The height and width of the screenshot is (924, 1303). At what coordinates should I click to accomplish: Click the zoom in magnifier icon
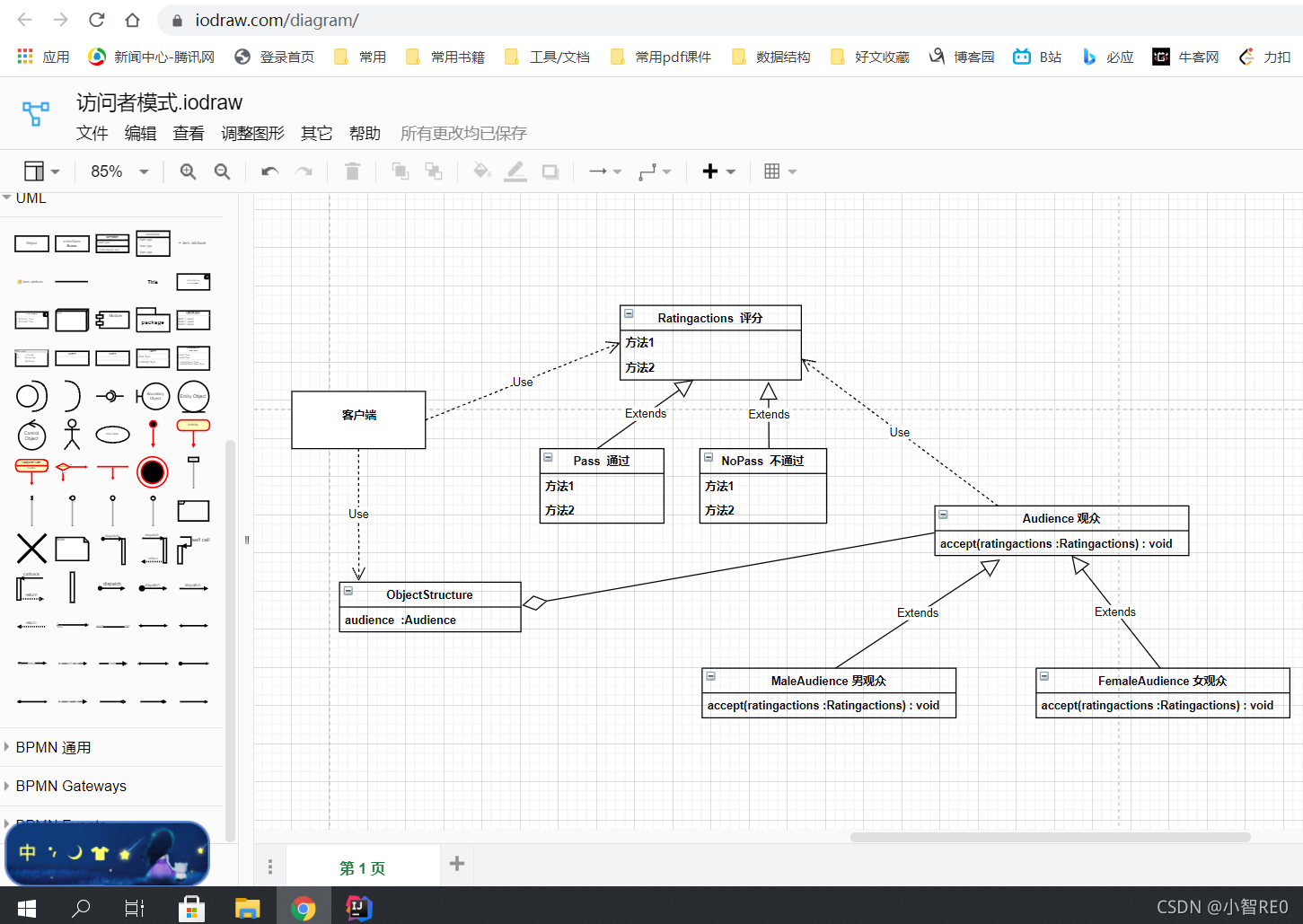tap(188, 172)
